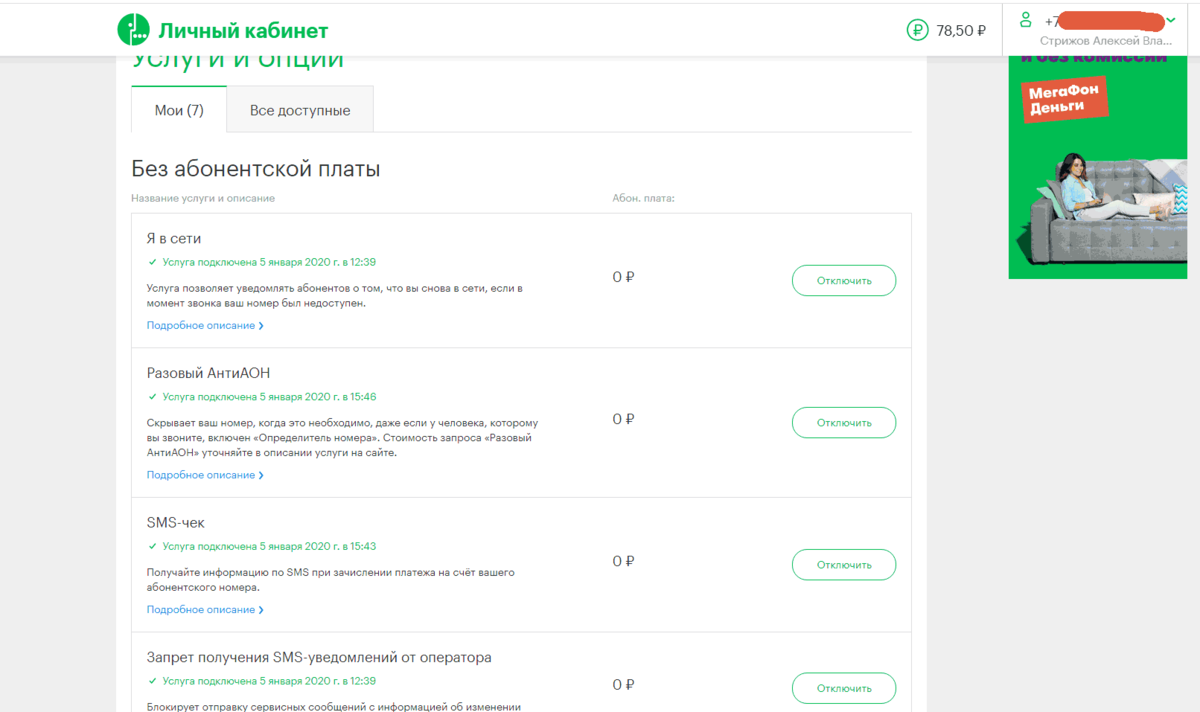The image size is (1200, 712).
Task: Click the 78,50 ₽ balance amount
Action: click(962, 31)
